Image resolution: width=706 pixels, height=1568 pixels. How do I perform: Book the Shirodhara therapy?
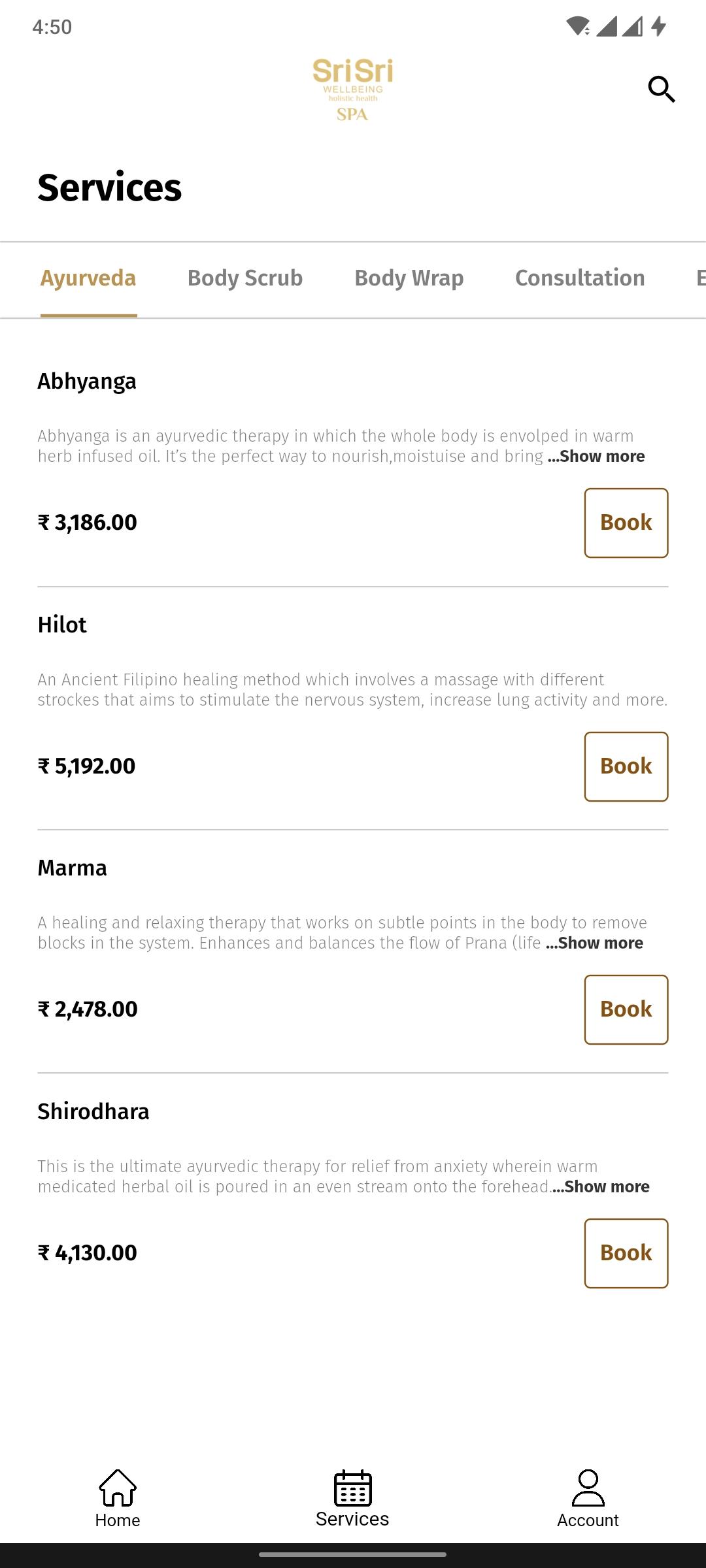(x=626, y=1253)
